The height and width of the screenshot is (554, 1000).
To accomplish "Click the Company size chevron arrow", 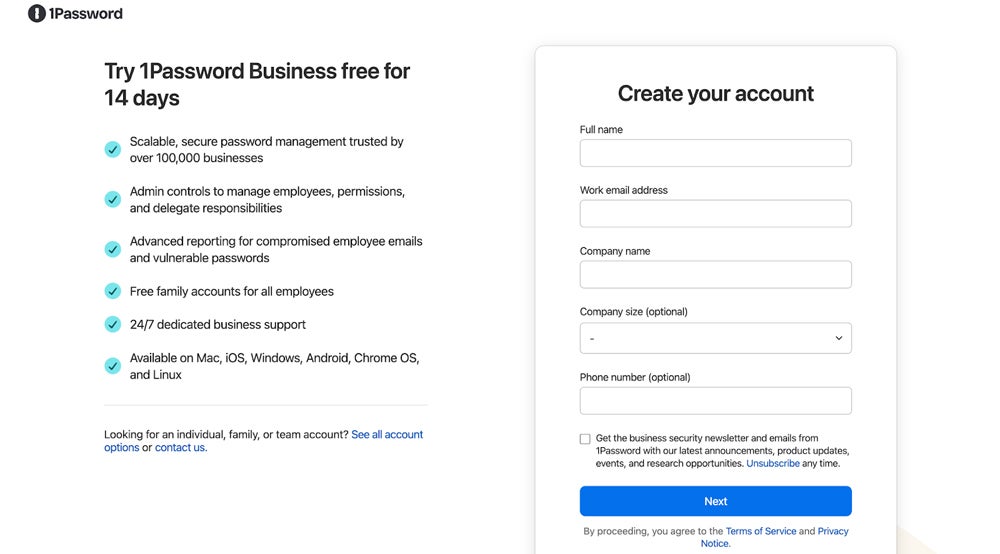I will (838, 338).
